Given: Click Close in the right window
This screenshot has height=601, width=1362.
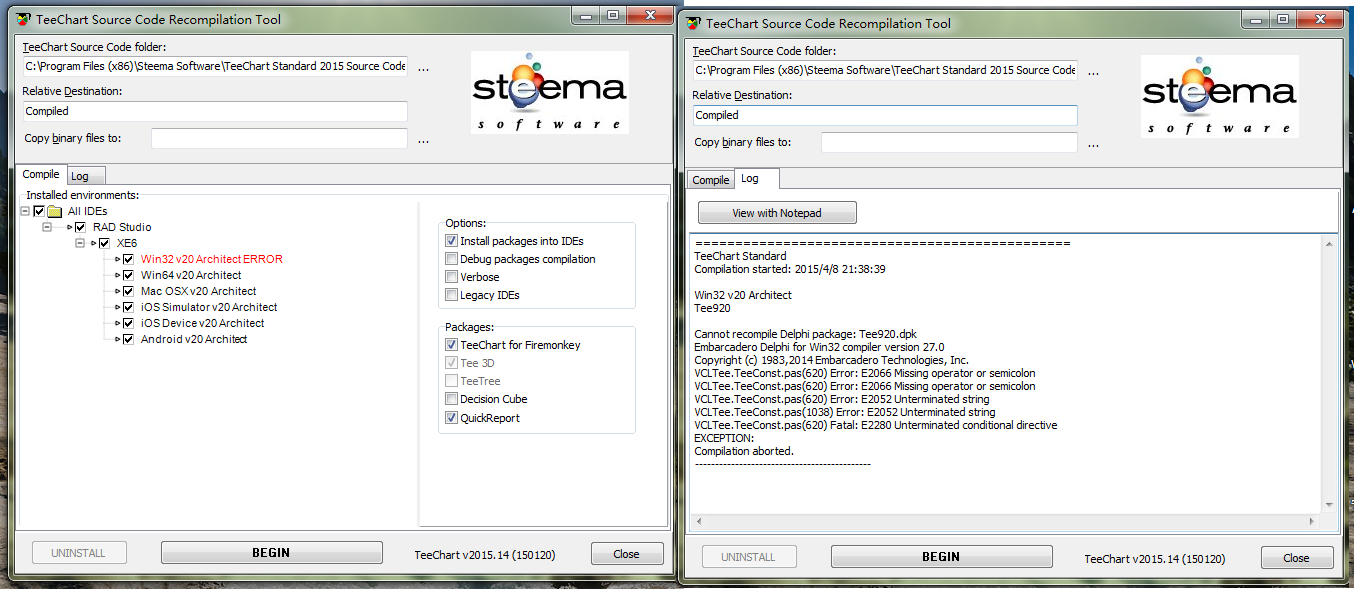Looking at the screenshot, I should [x=1297, y=558].
